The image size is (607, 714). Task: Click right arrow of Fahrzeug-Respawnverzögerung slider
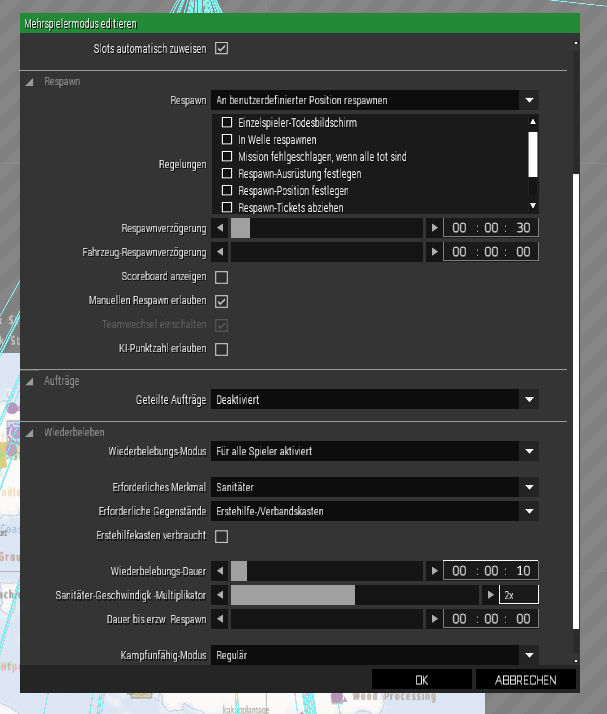(434, 252)
